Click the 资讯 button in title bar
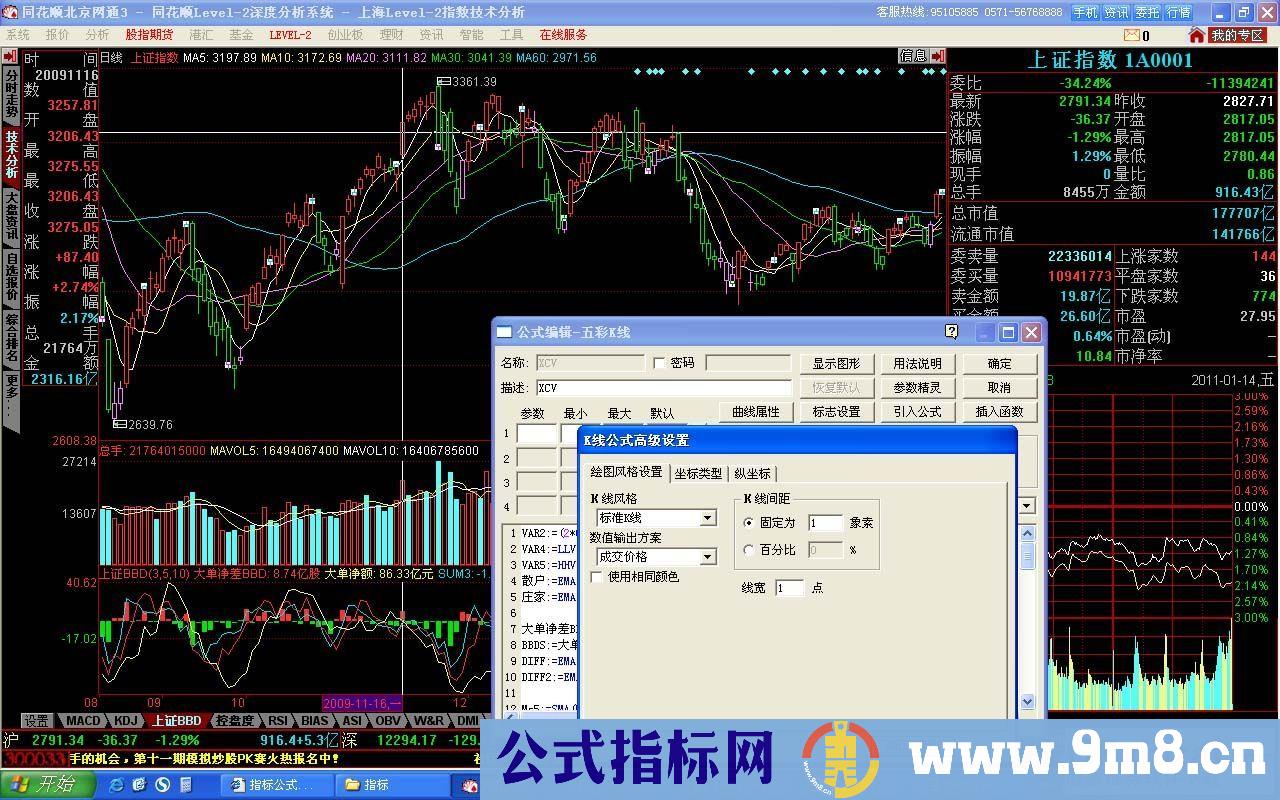This screenshot has width=1280, height=800. point(1116,12)
